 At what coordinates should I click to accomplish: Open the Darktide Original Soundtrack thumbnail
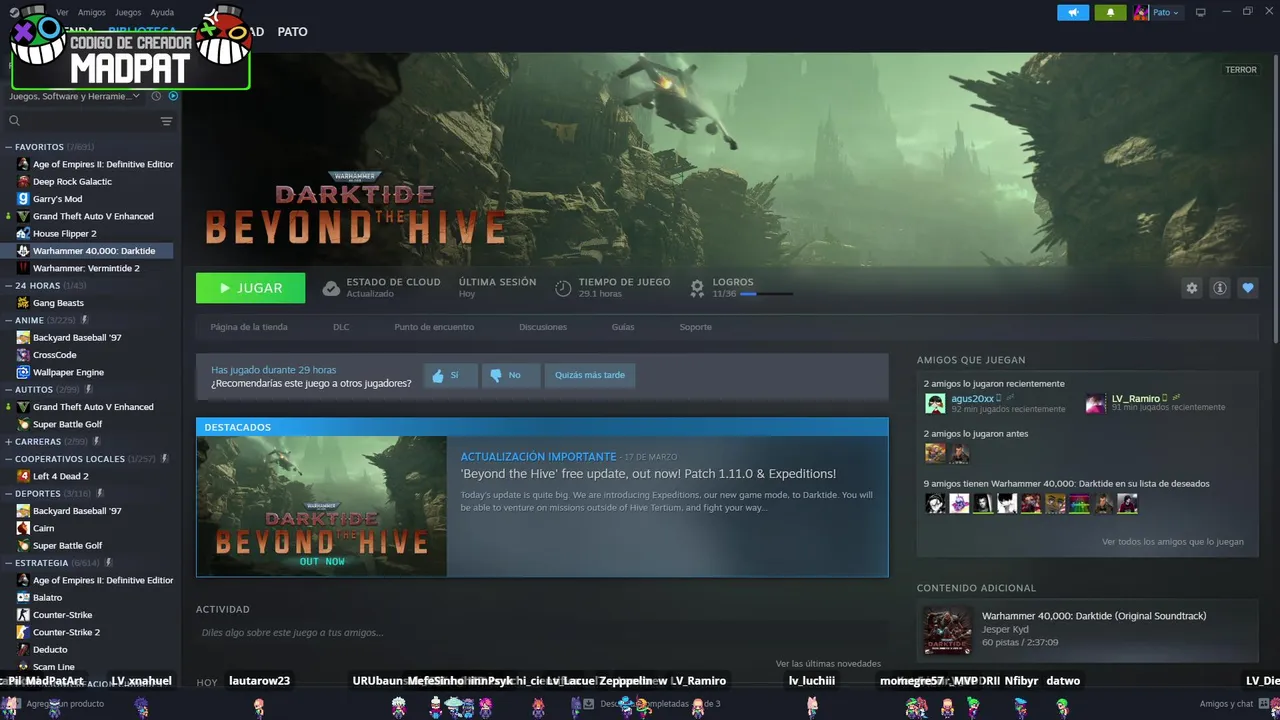click(947, 630)
